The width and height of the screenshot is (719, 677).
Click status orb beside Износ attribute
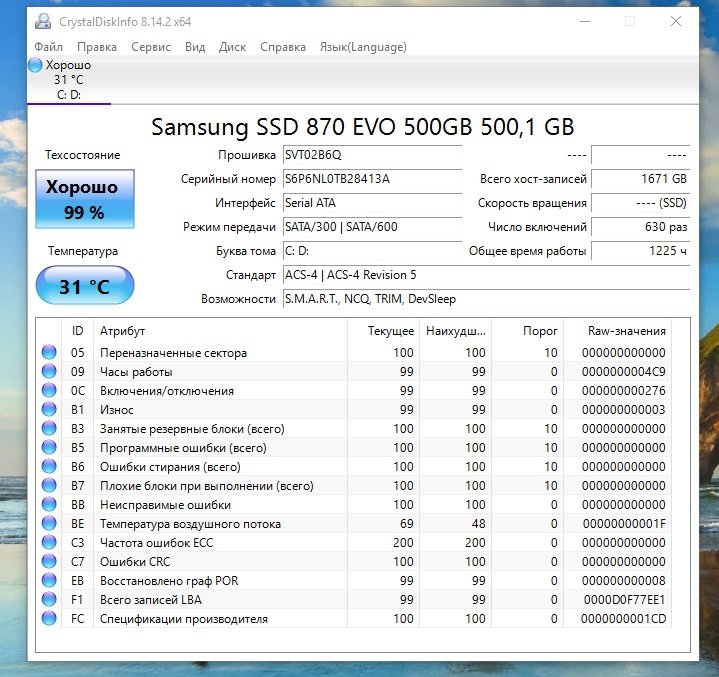[49, 410]
